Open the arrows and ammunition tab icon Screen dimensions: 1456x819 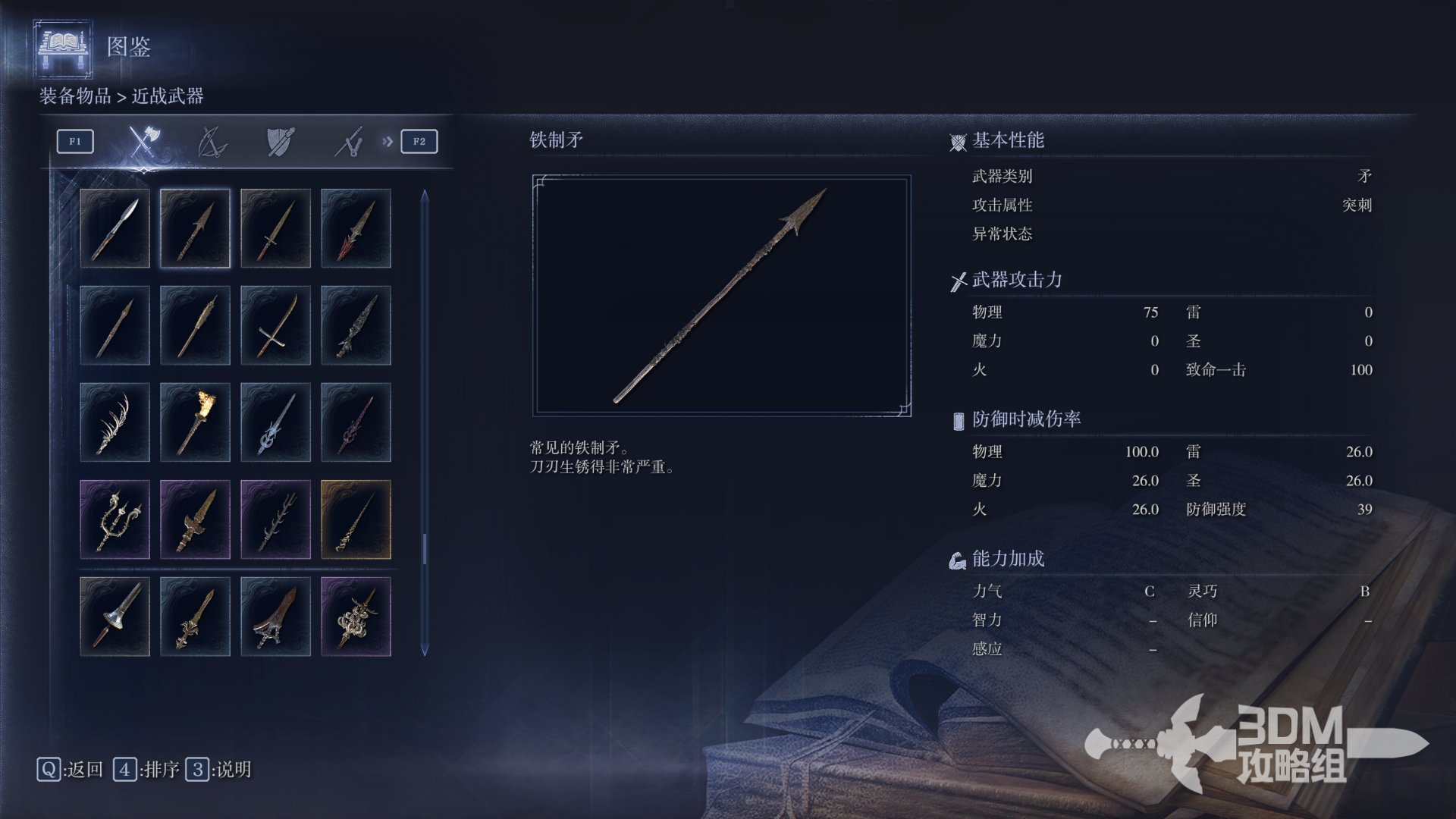pyautogui.click(x=349, y=141)
